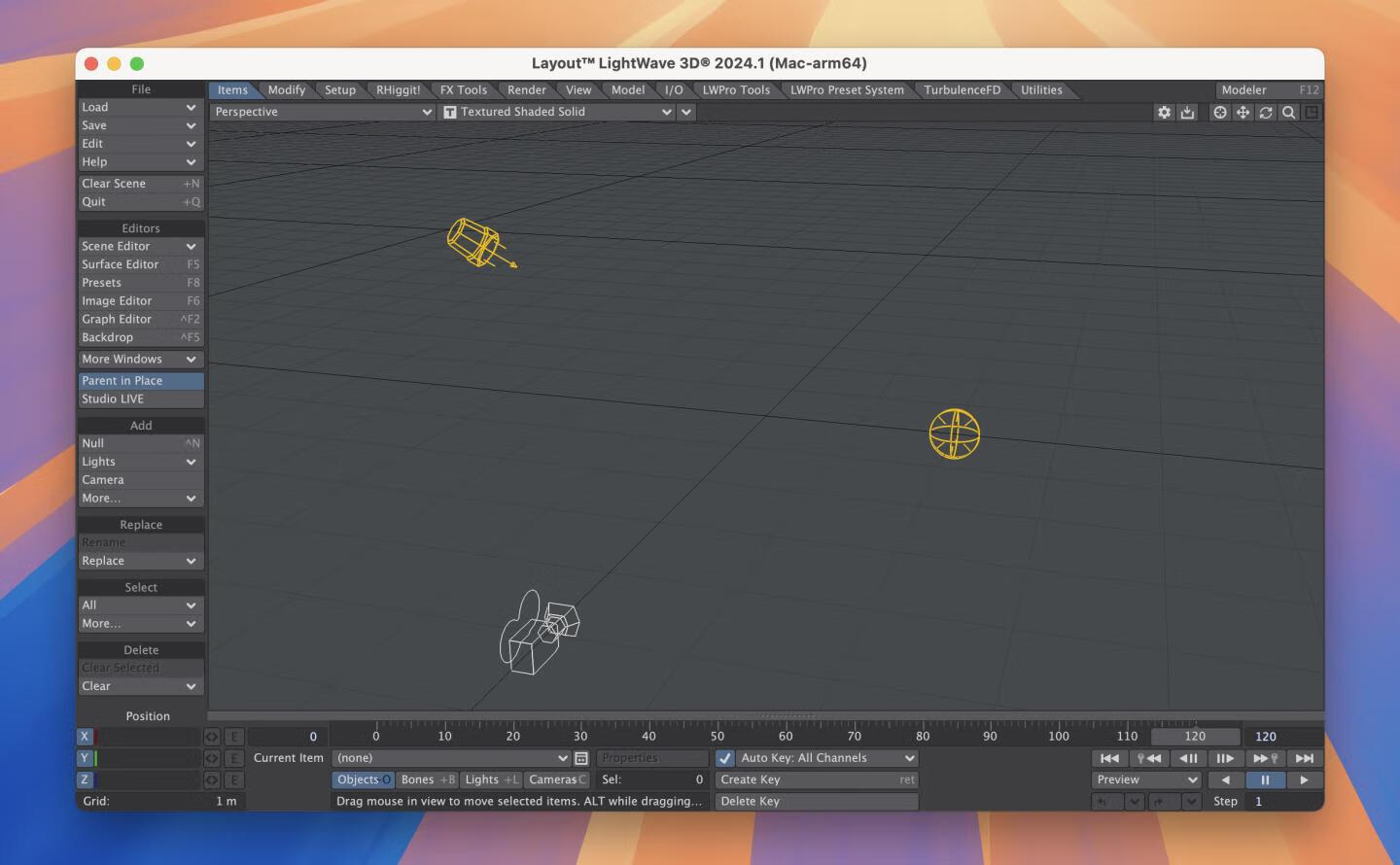The width and height of the screenshot is (1400, 865).
Task: Jump to last frame
Action: click(x=1305, y=758)
